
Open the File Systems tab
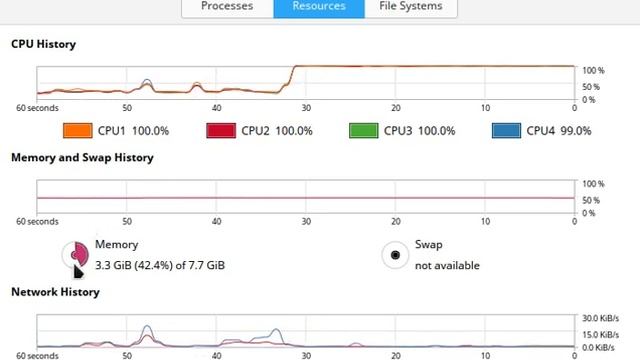point(411,8)
